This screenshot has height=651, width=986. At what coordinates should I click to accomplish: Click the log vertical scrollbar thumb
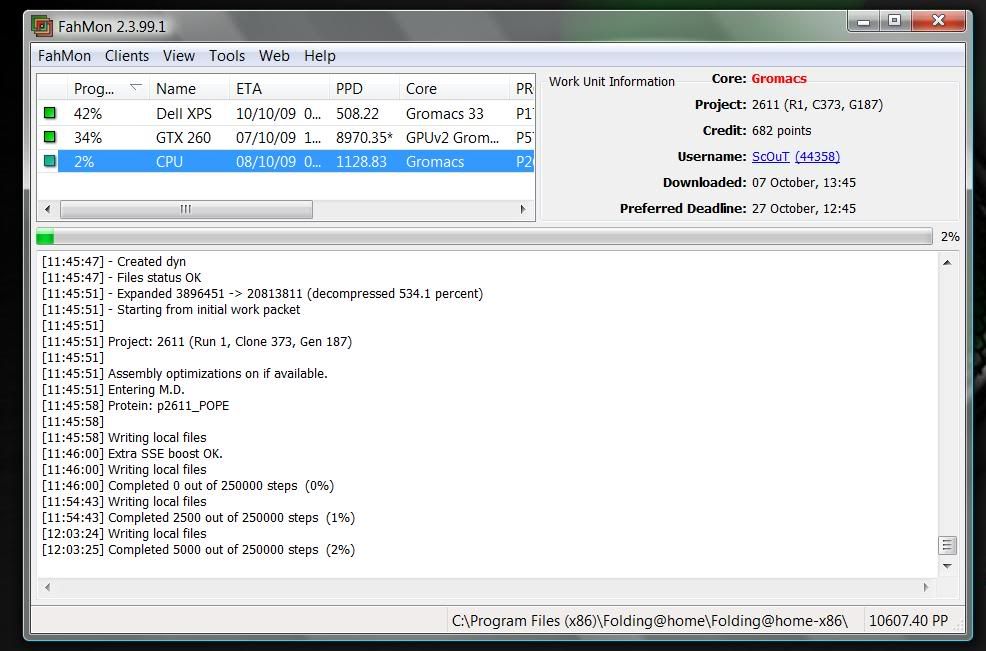[947, 545]
